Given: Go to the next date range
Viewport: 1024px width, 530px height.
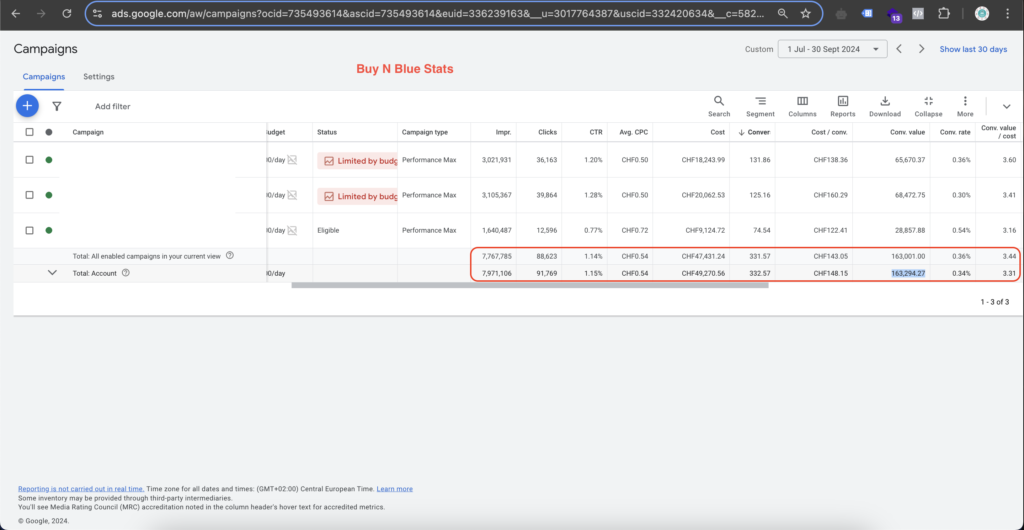Looking at the screenshot, I should click(x=921, y=49).
